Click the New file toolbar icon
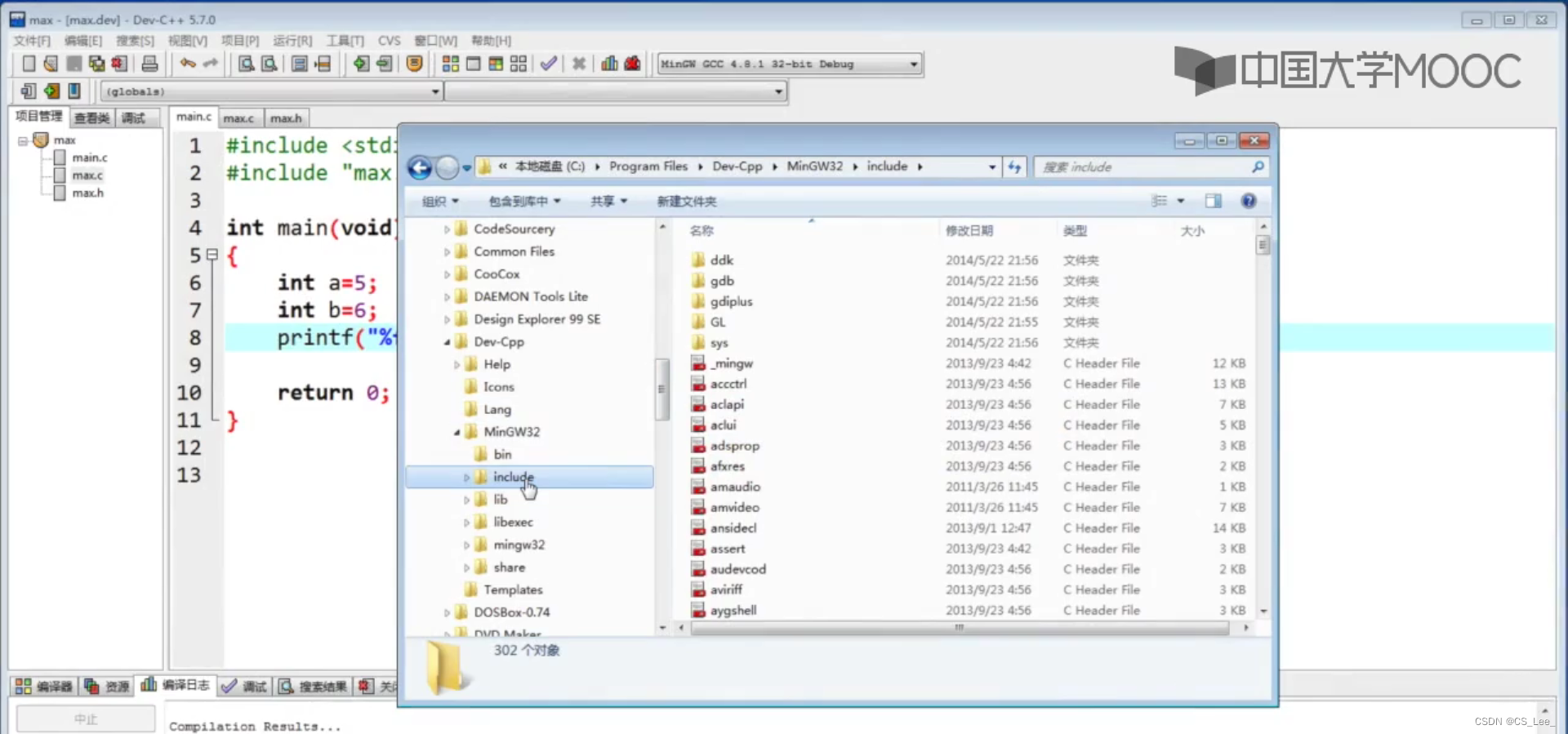 point(29,64)
